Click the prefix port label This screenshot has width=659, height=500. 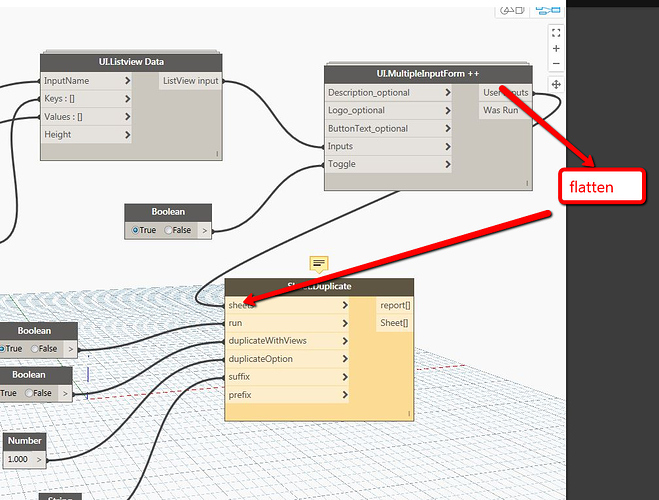pos(240,395)
